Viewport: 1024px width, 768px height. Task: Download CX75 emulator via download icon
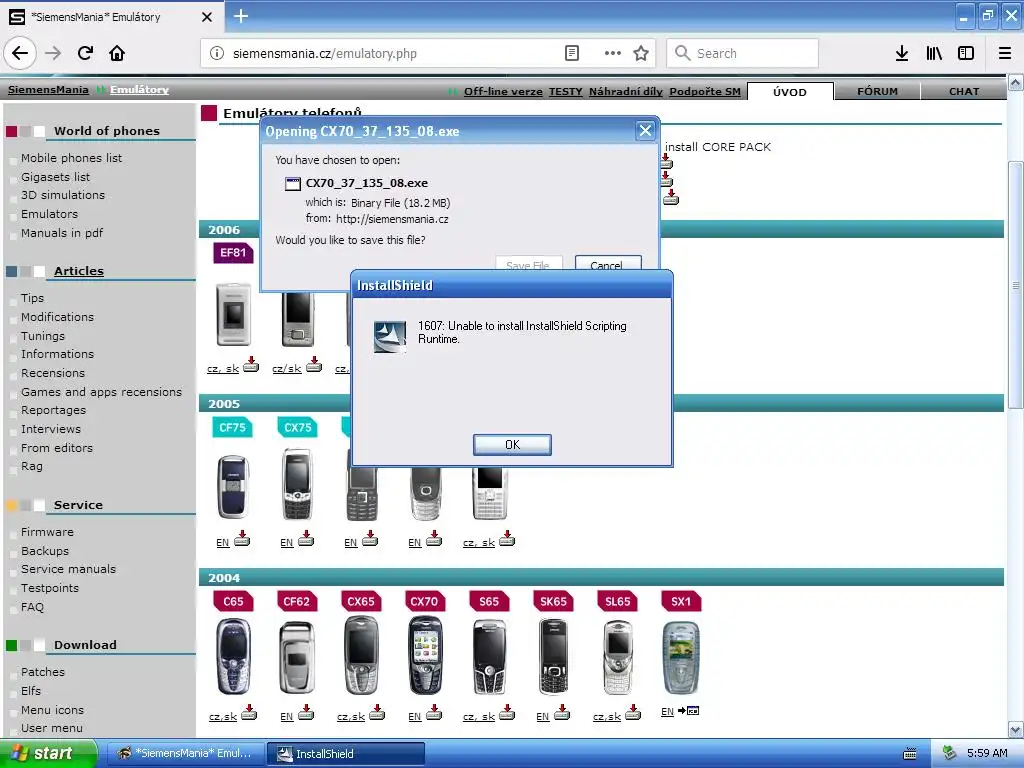306,539
